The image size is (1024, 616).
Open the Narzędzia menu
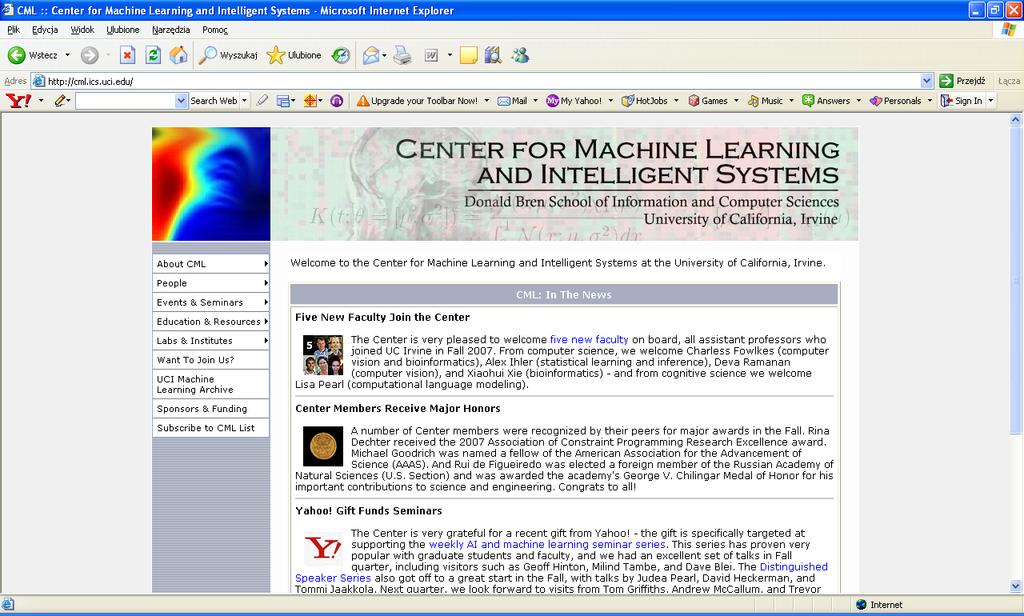[171, 29]
